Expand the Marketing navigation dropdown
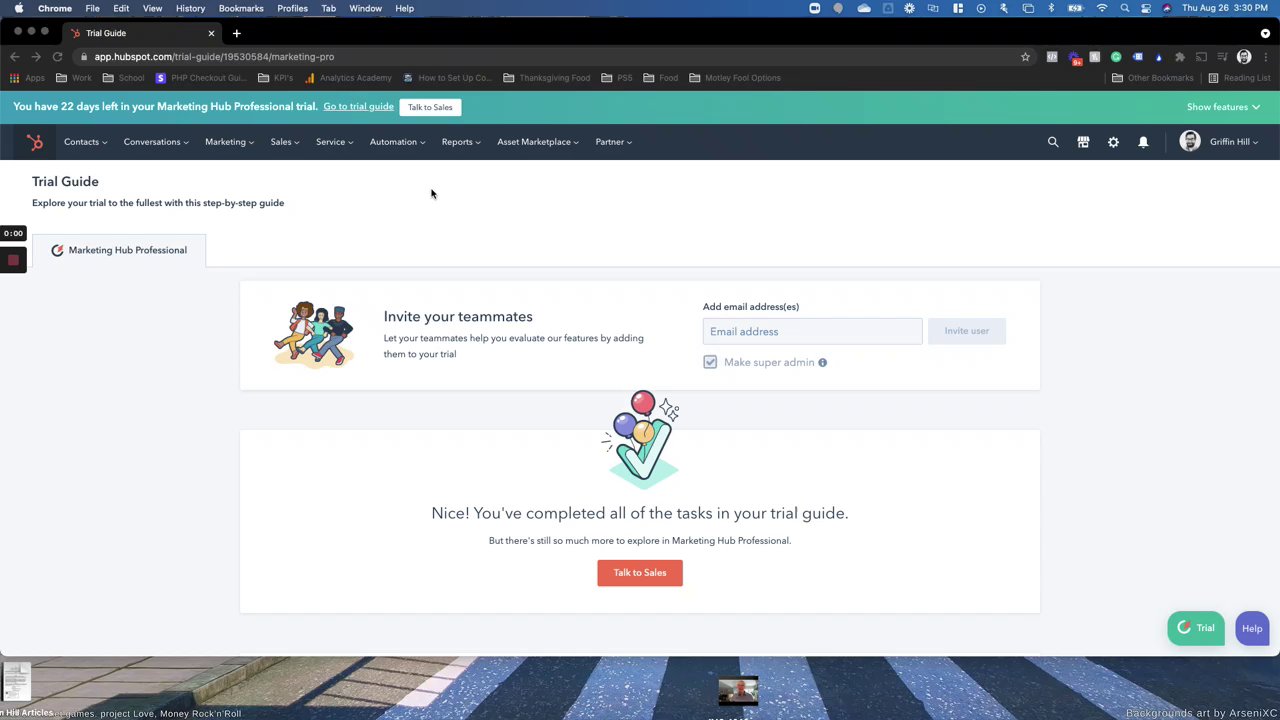The width and height of the screenshot is (1280, 720). 229,142
